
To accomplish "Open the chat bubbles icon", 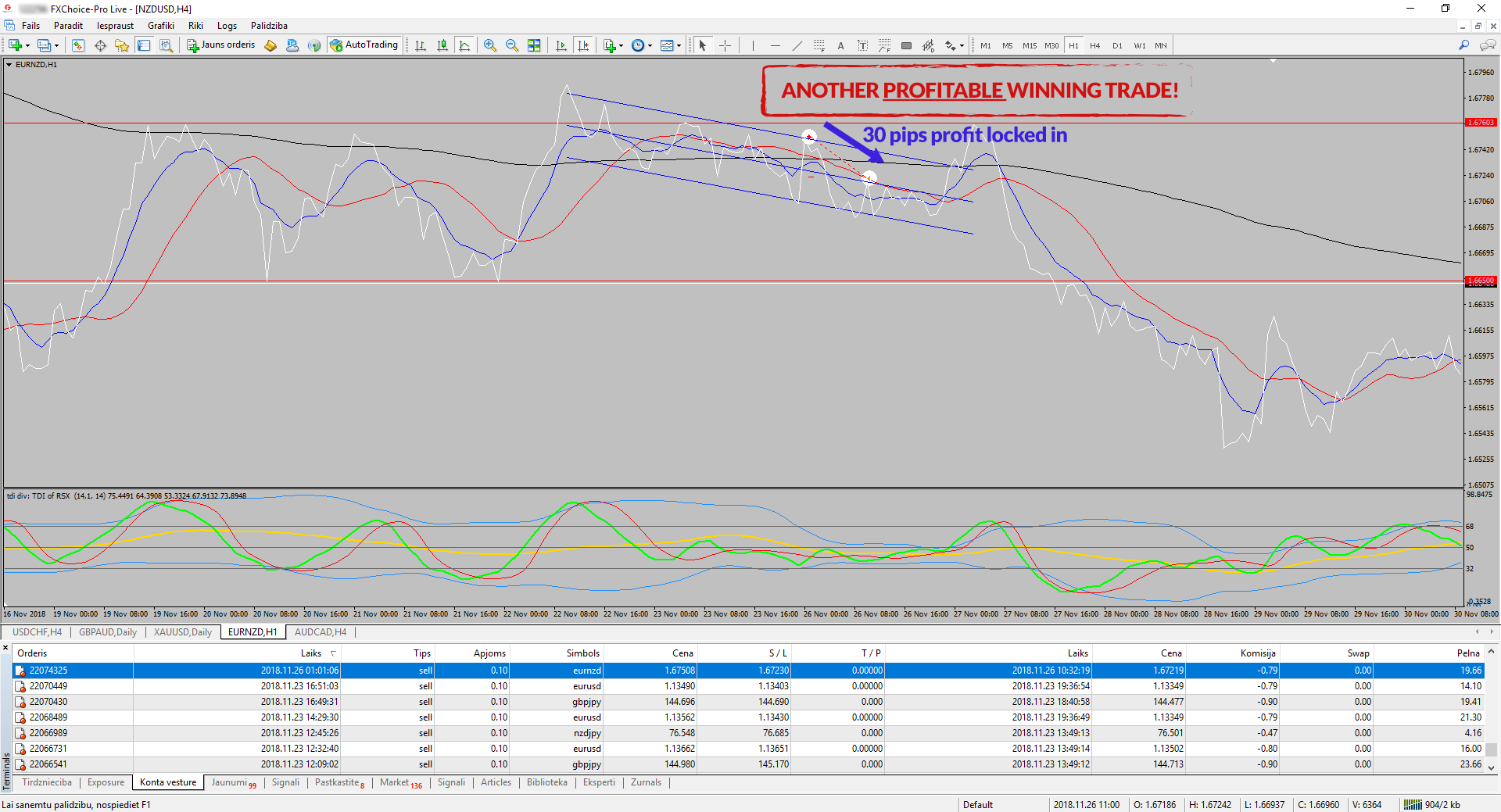I will coord(1487,45).
